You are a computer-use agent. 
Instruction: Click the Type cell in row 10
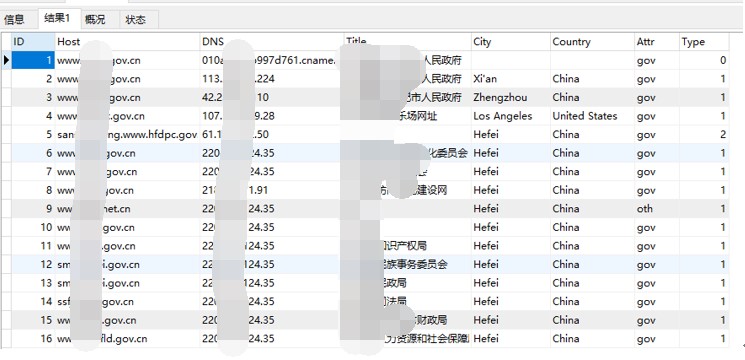pos(704,227)
